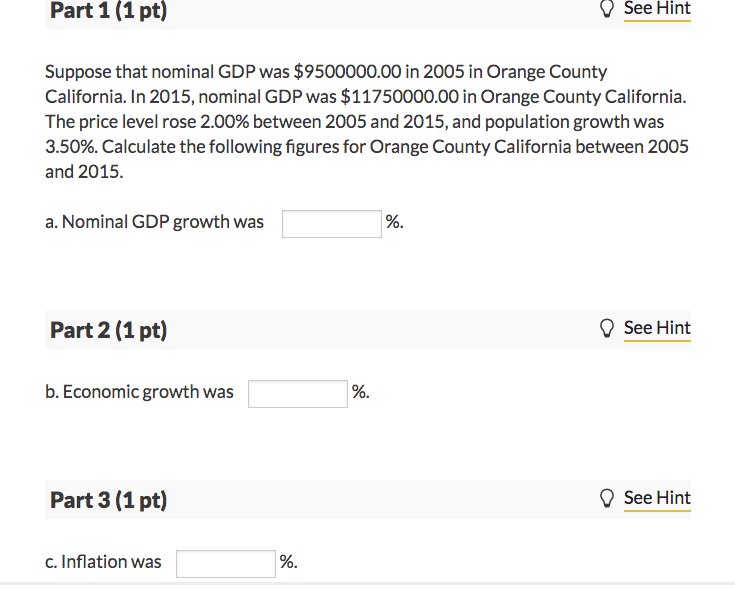The height and width of the screenshot is (589, 735).
Task: Open the See Hint link for Part 1
Action: 657,8
